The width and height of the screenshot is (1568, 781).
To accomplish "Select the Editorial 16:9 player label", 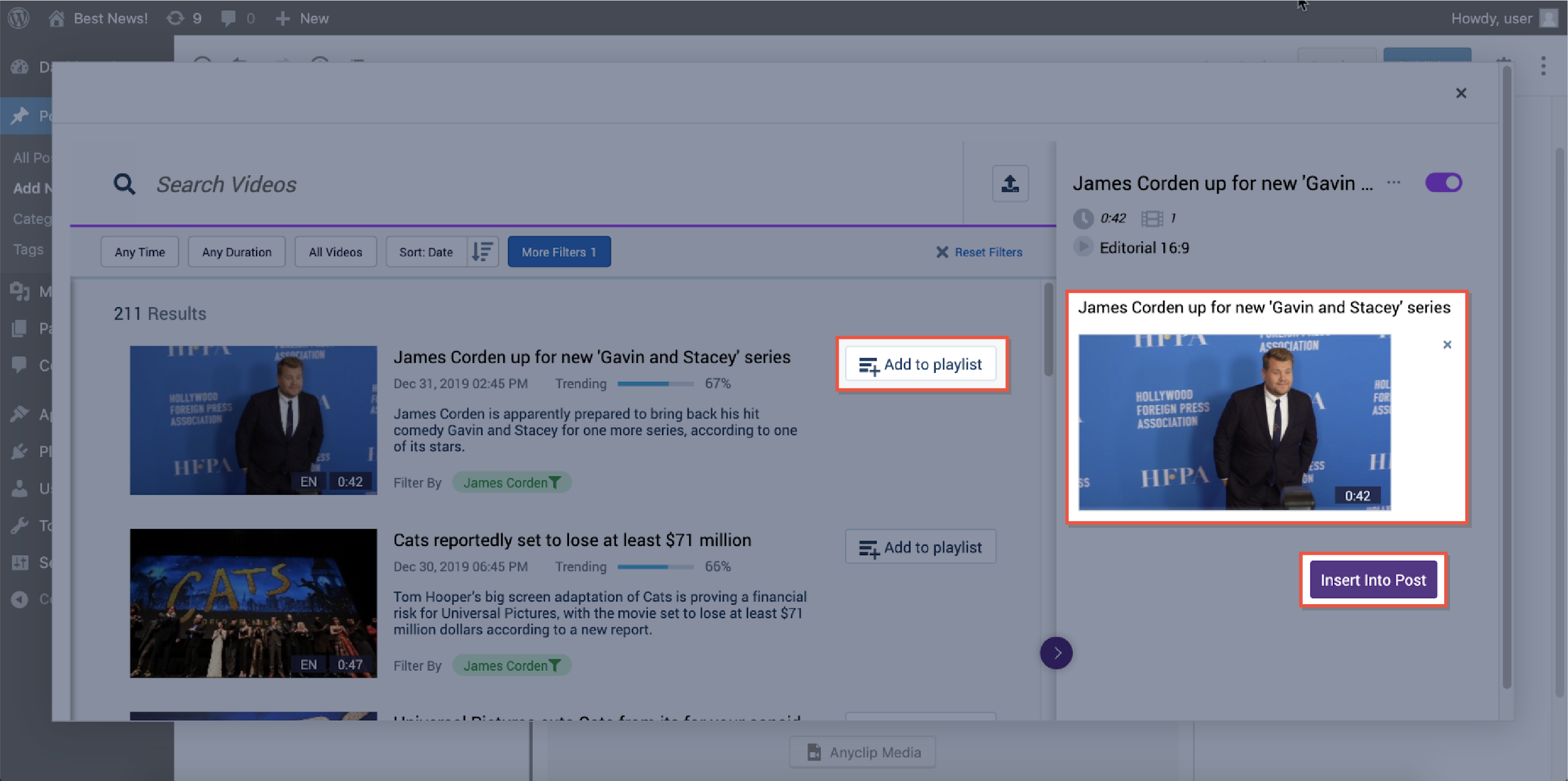I will point(1144,248).
